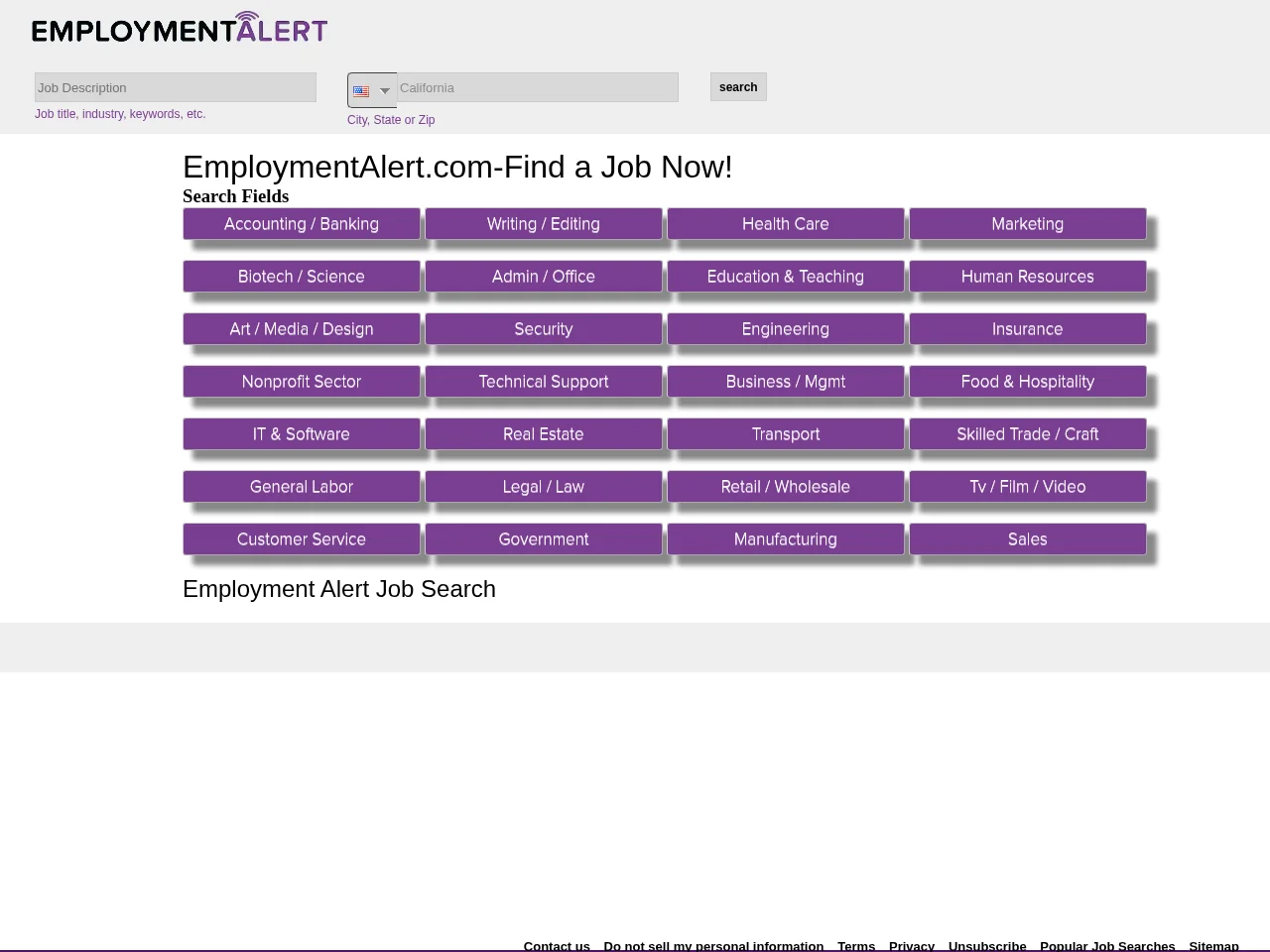Select the Security category
Screen dimensions: 1270x952
(544, 329)
